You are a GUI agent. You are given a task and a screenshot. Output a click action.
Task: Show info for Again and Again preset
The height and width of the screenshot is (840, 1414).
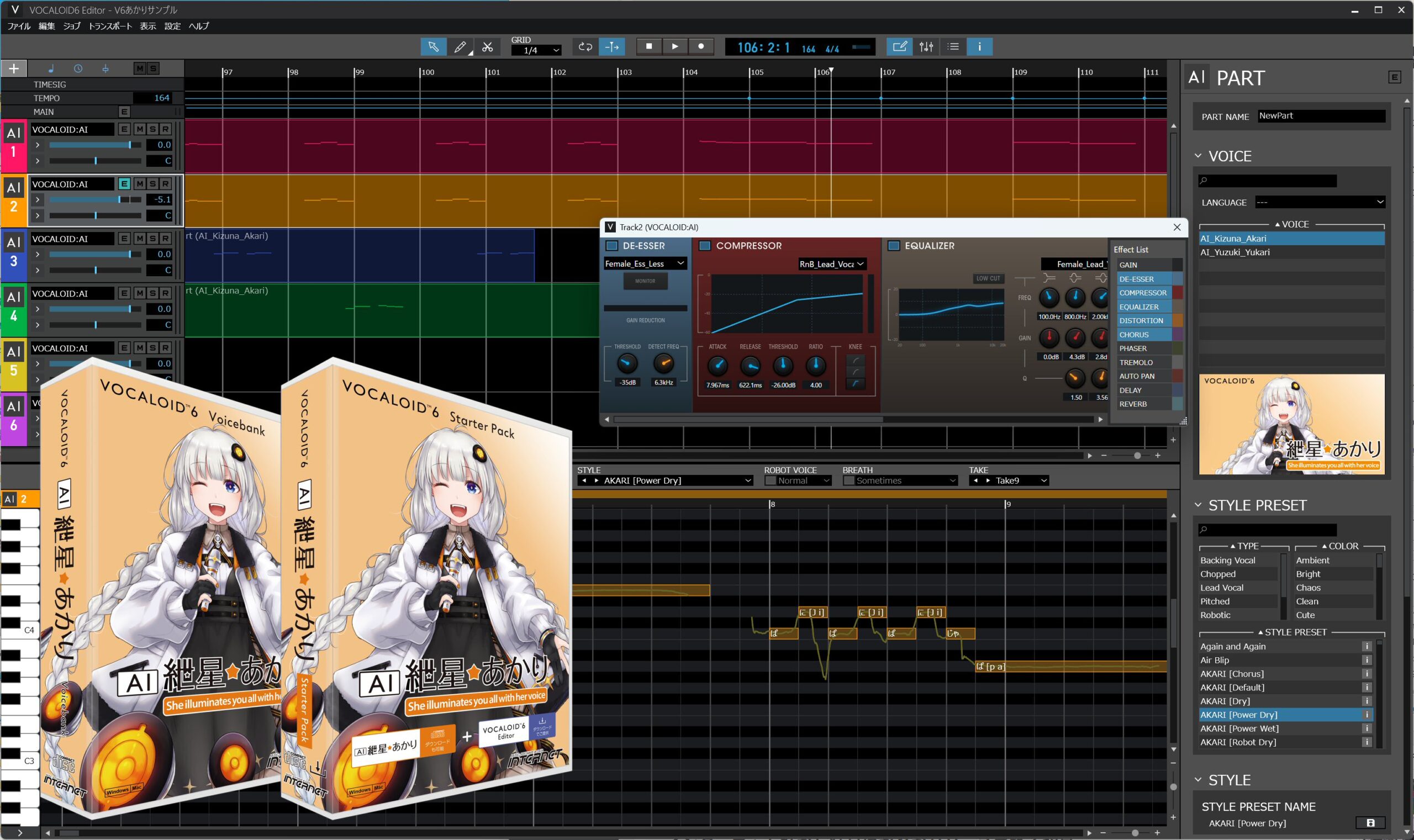1366,646
